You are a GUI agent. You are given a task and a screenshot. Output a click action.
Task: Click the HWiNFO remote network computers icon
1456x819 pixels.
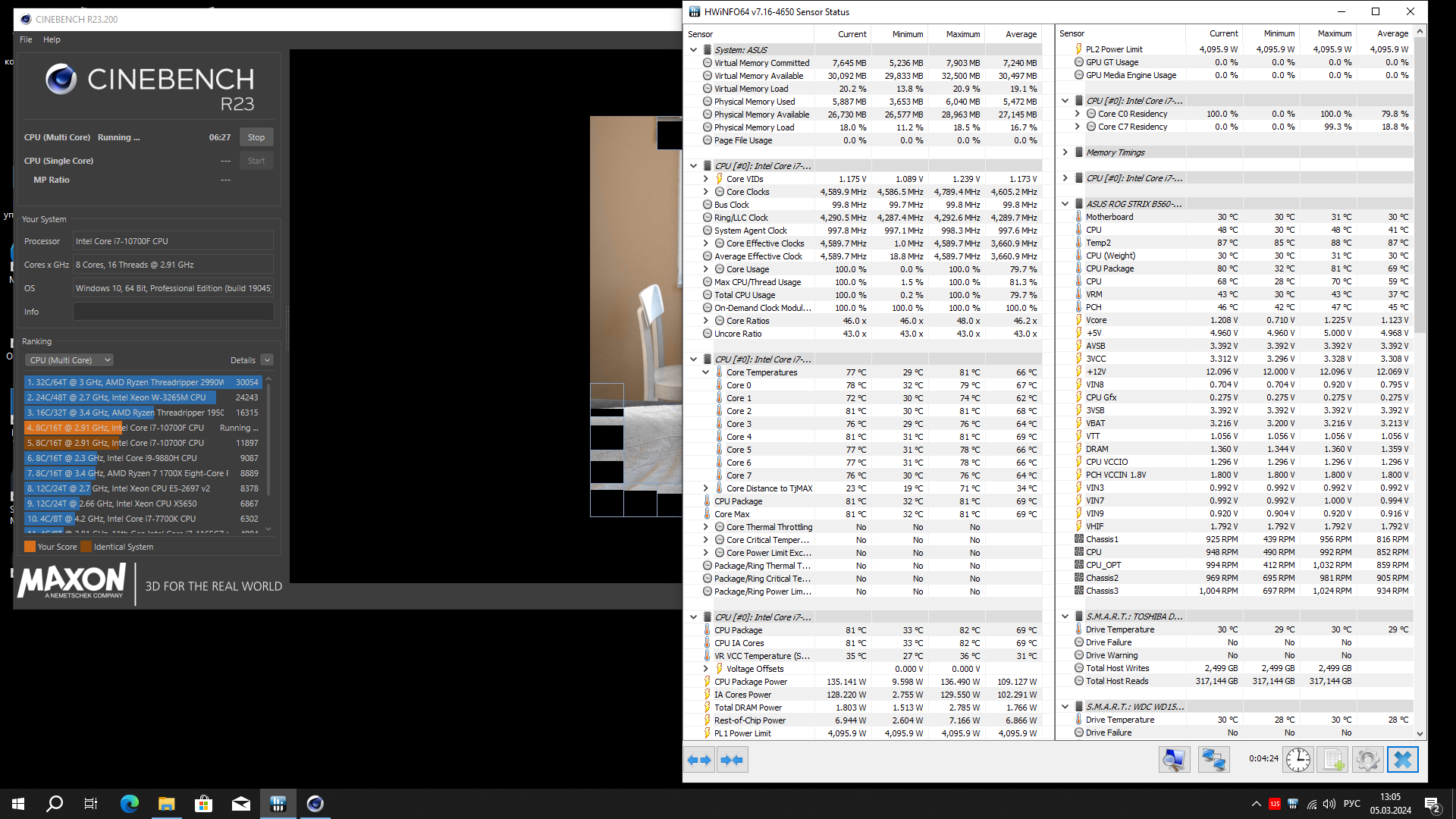click(x=1213, y=760)
